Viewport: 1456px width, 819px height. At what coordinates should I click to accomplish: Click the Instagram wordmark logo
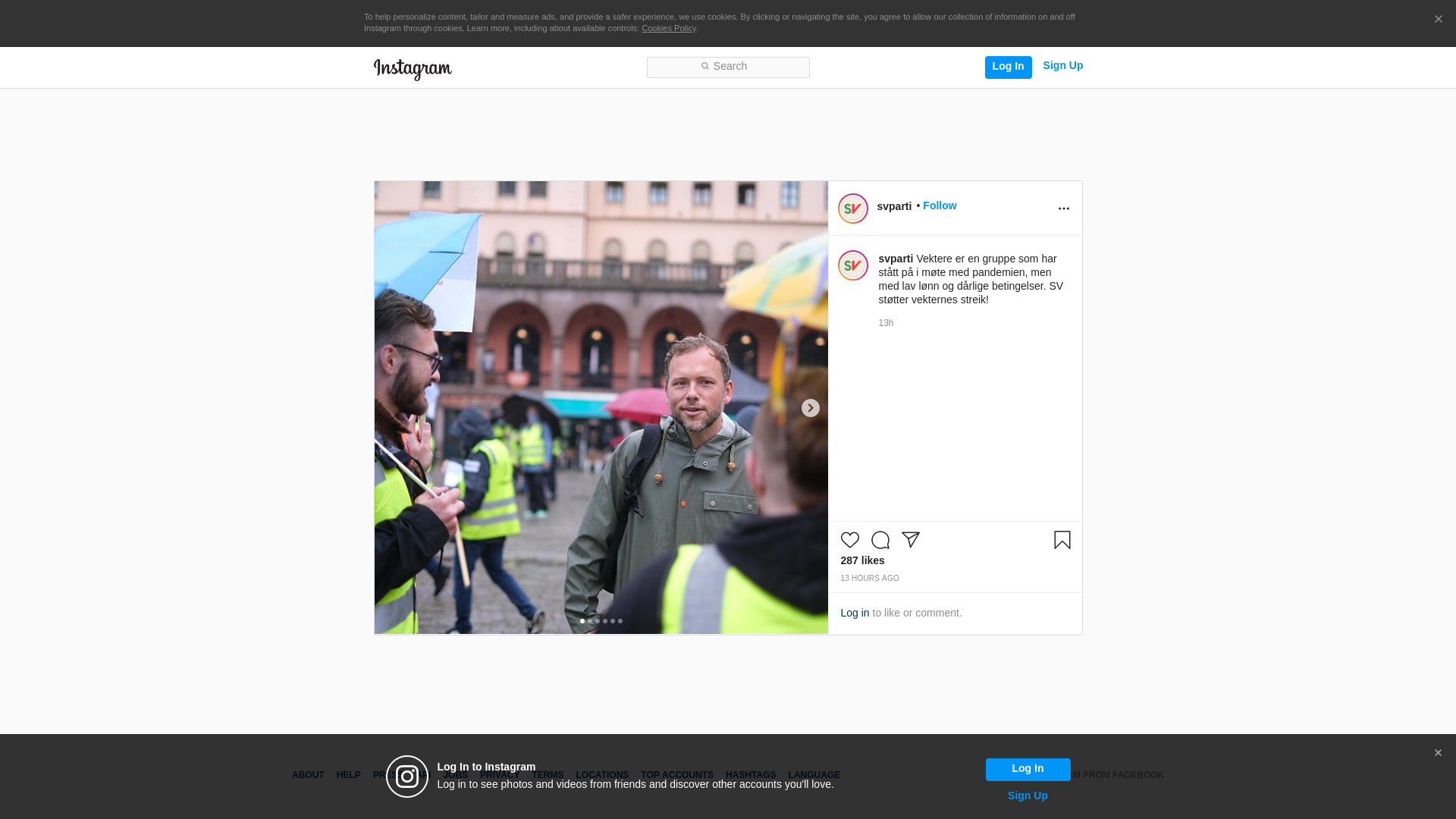click(x=413, y=69)
